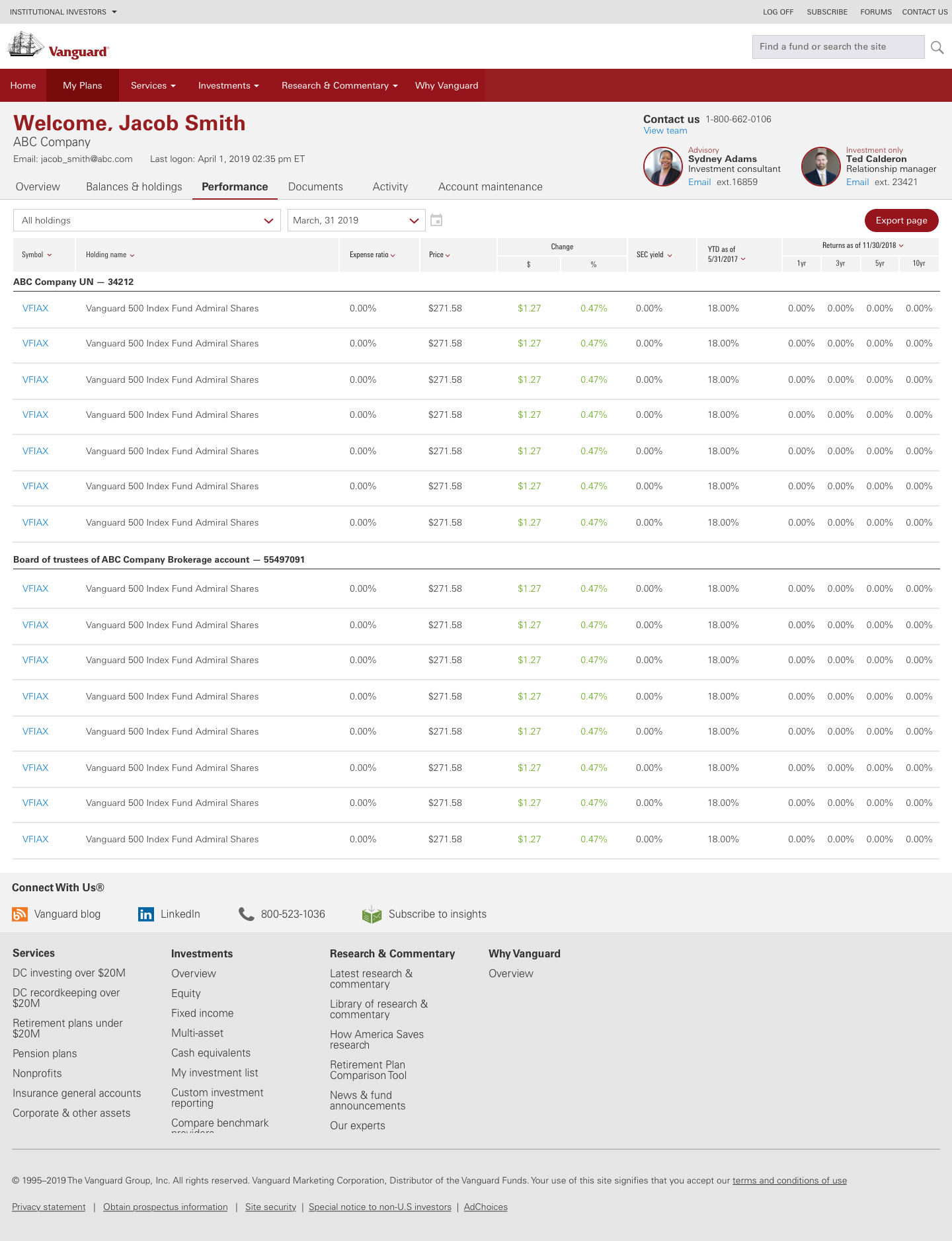Open Why Vanguard in the navigation bar

pos(447,85)
